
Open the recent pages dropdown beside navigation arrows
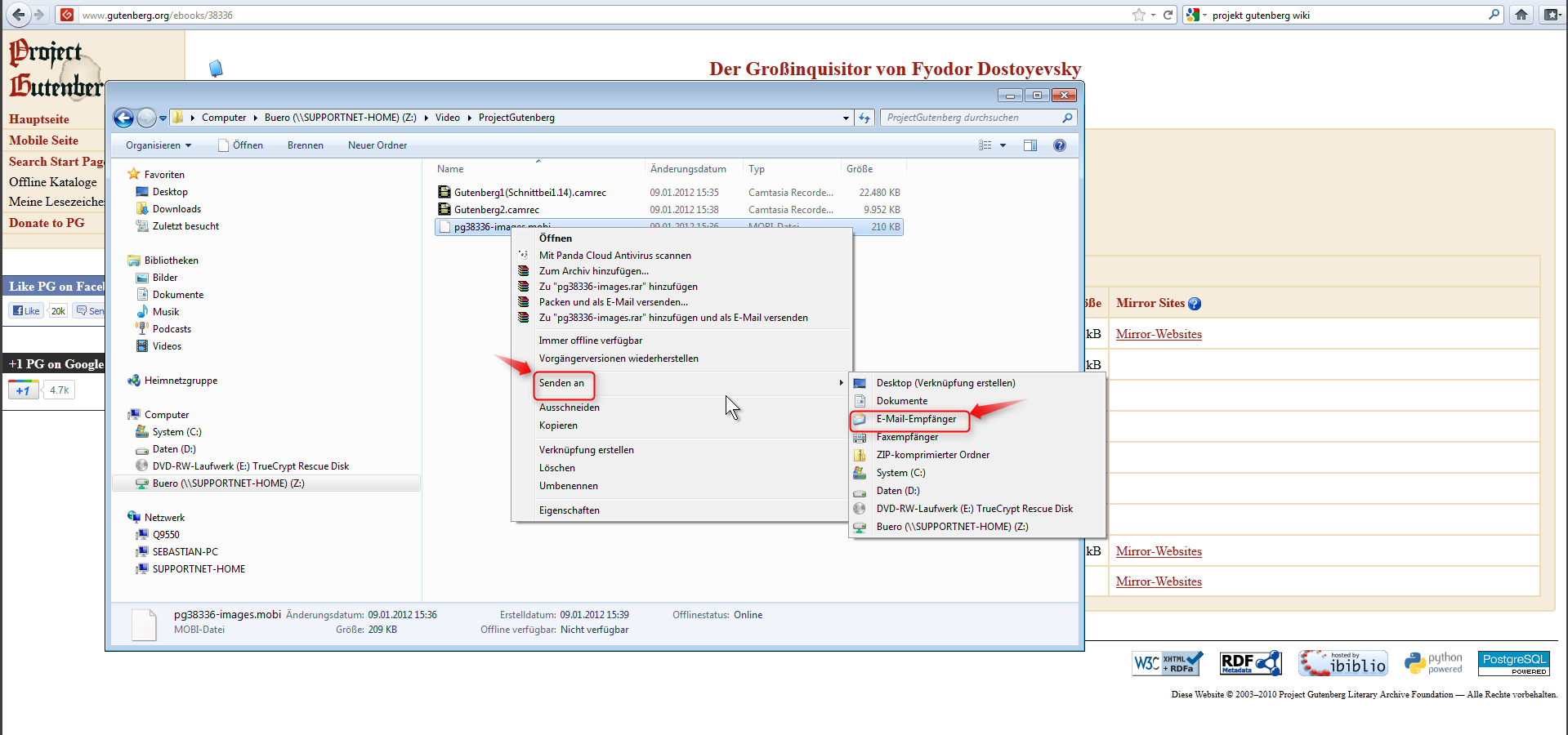point(163,118)
